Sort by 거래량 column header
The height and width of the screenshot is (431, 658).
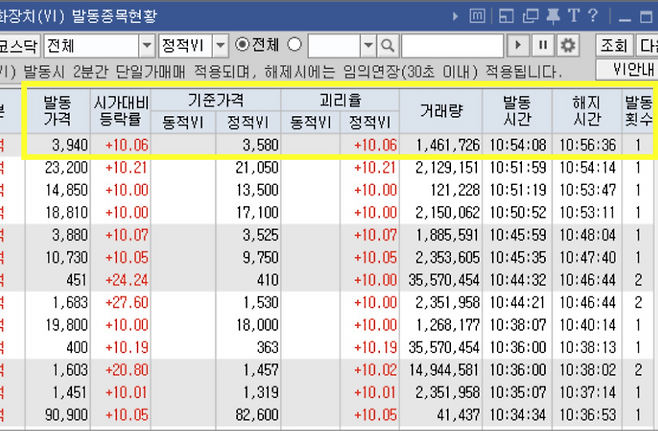coord(441,112)
